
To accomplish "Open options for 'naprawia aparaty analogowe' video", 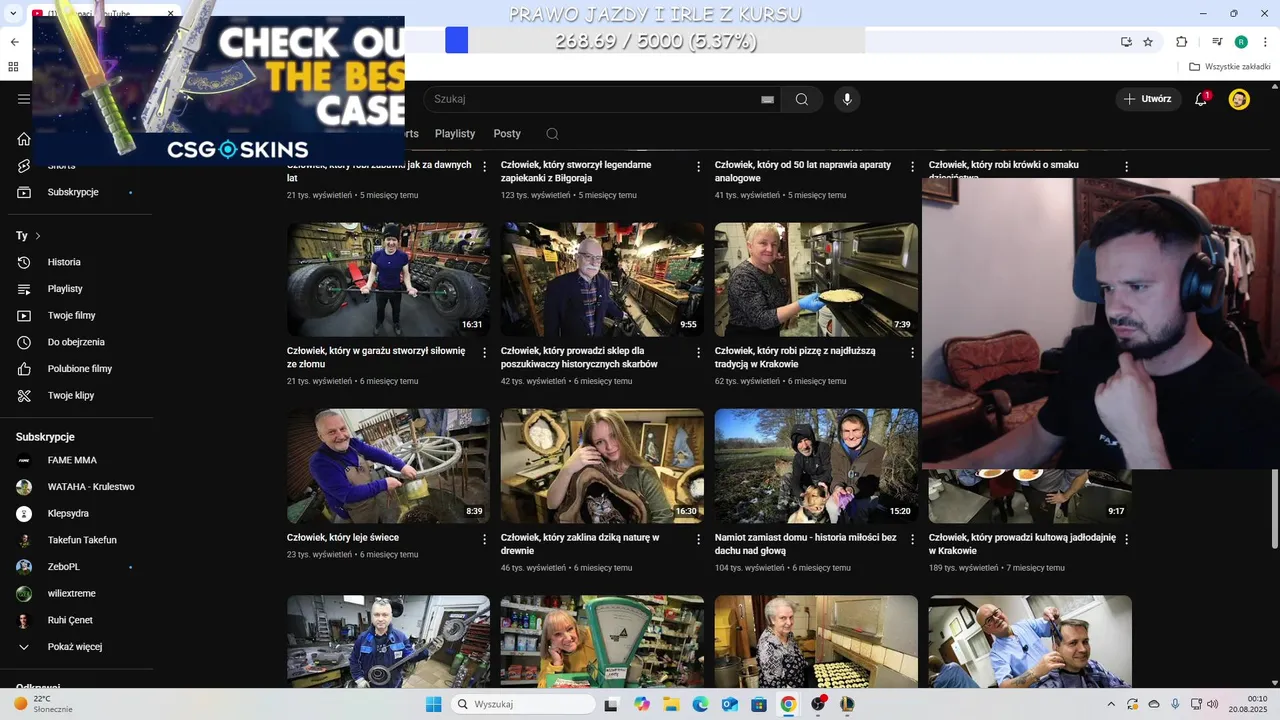I will click(x=913, y=167).
